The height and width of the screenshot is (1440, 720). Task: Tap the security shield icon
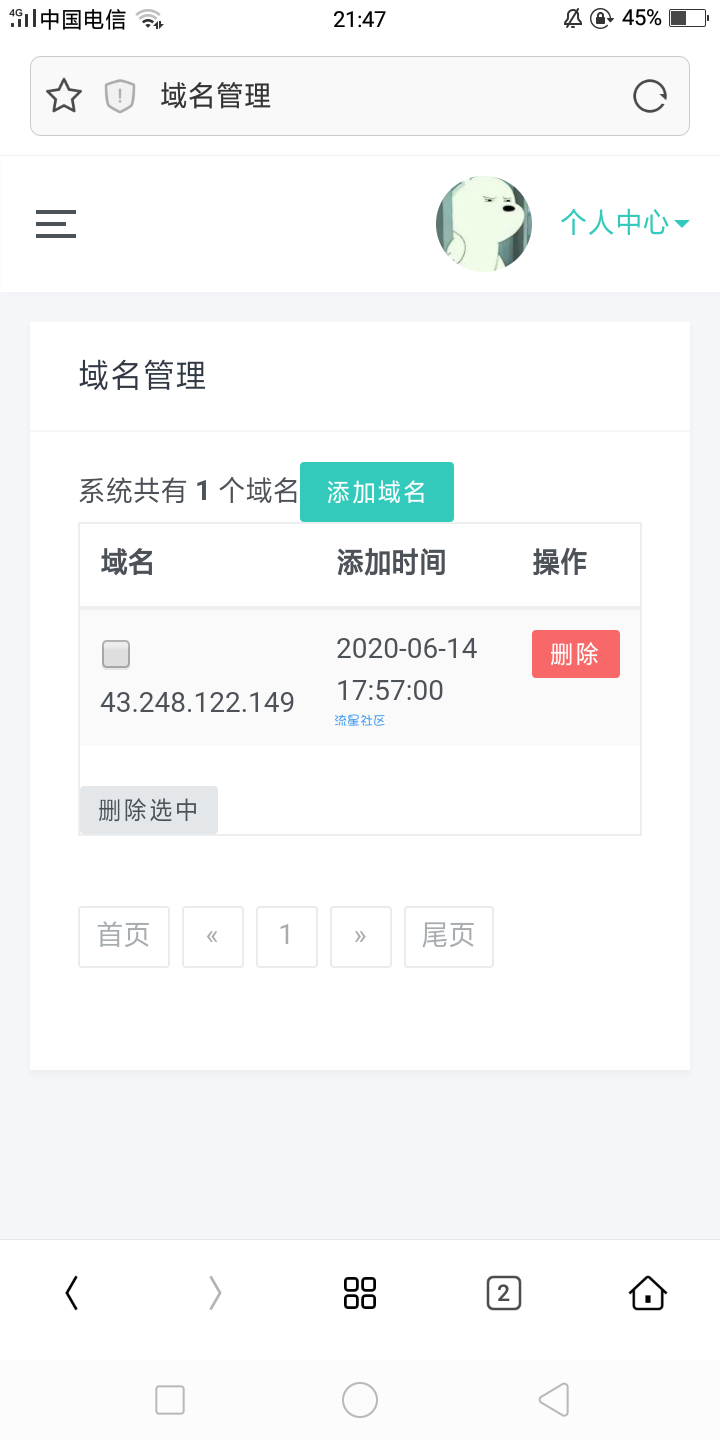120,96
